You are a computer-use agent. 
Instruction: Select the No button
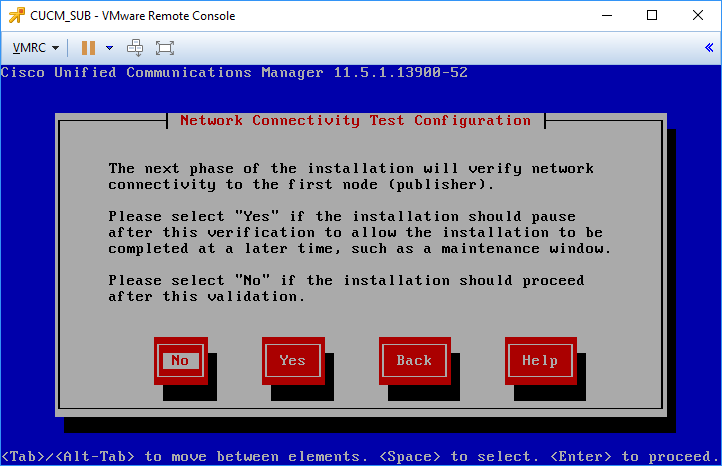pyautogui.click(x=180, y=361)
